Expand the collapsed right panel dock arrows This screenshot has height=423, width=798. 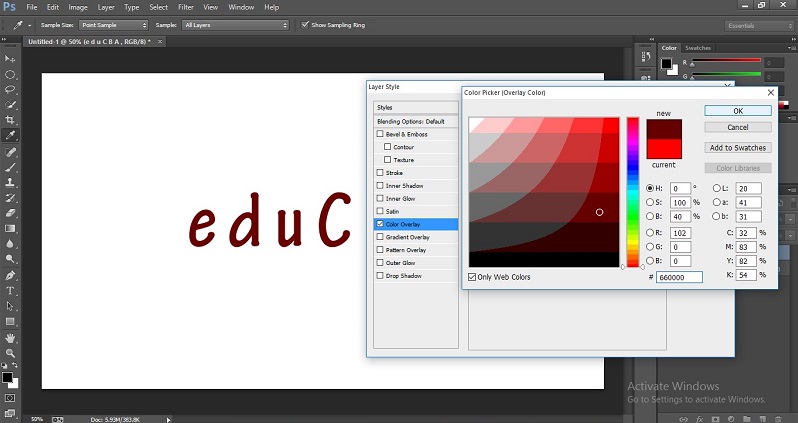[651, 39]
